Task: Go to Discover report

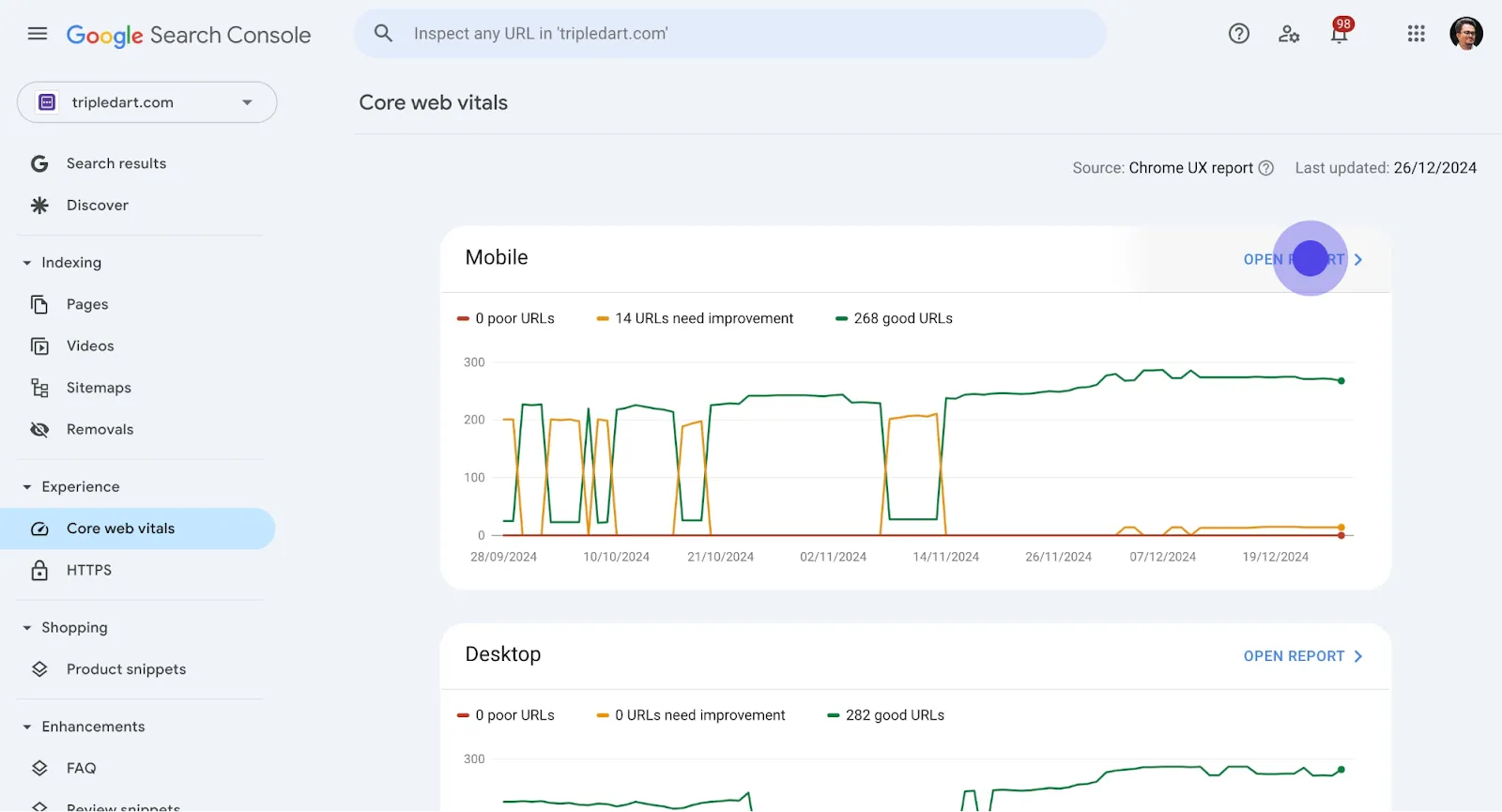Action: pos(98,206)
